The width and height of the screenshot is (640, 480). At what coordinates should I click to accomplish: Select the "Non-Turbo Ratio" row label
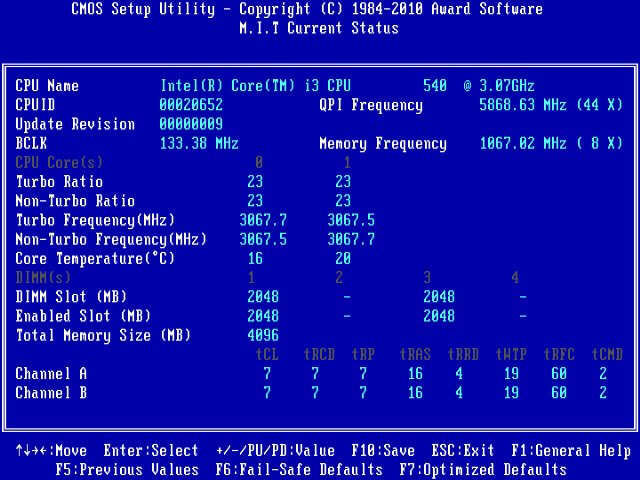(75, 201)
